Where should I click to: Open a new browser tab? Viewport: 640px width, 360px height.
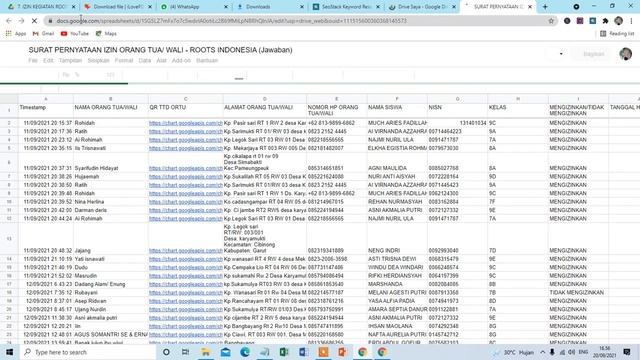point(545,7)
